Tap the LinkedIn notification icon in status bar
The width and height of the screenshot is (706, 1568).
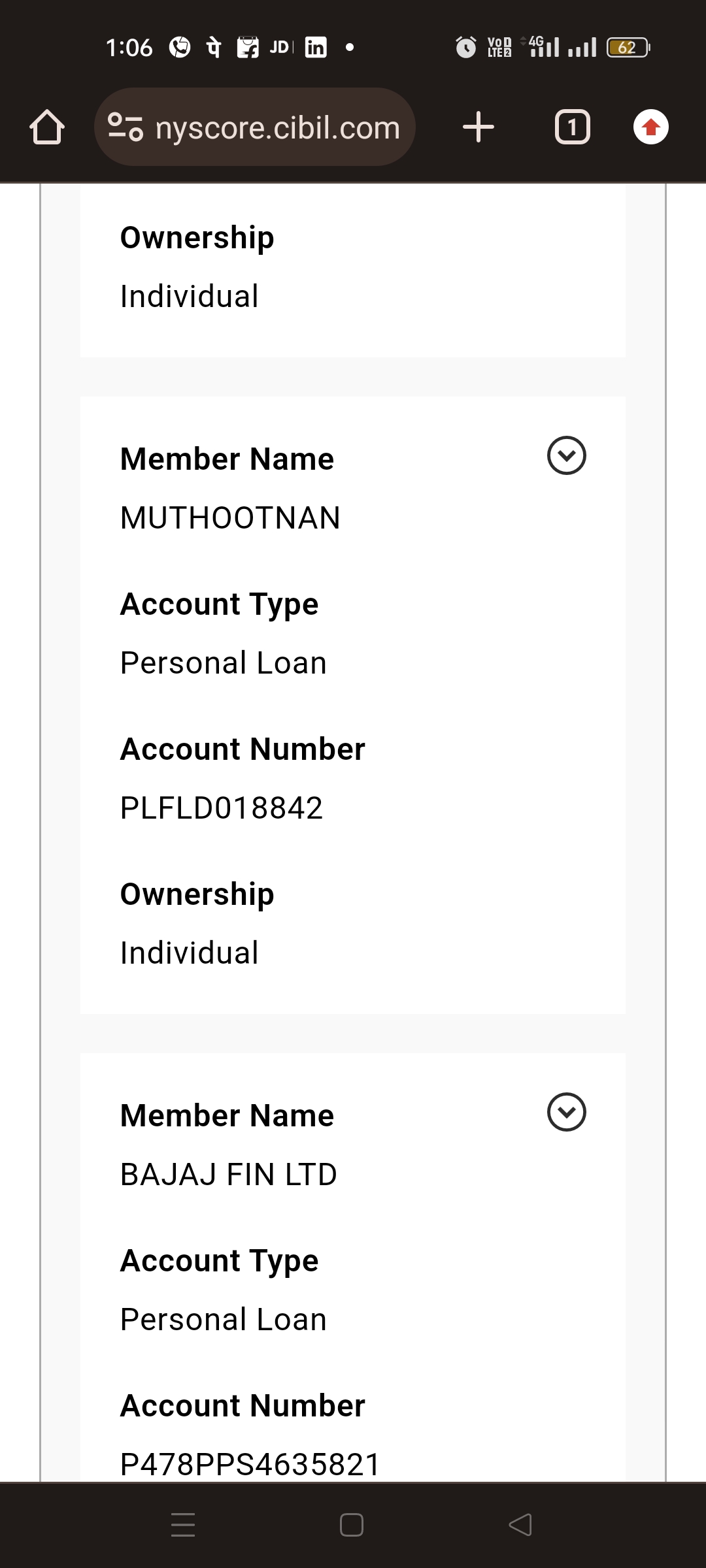pos(316,47)
